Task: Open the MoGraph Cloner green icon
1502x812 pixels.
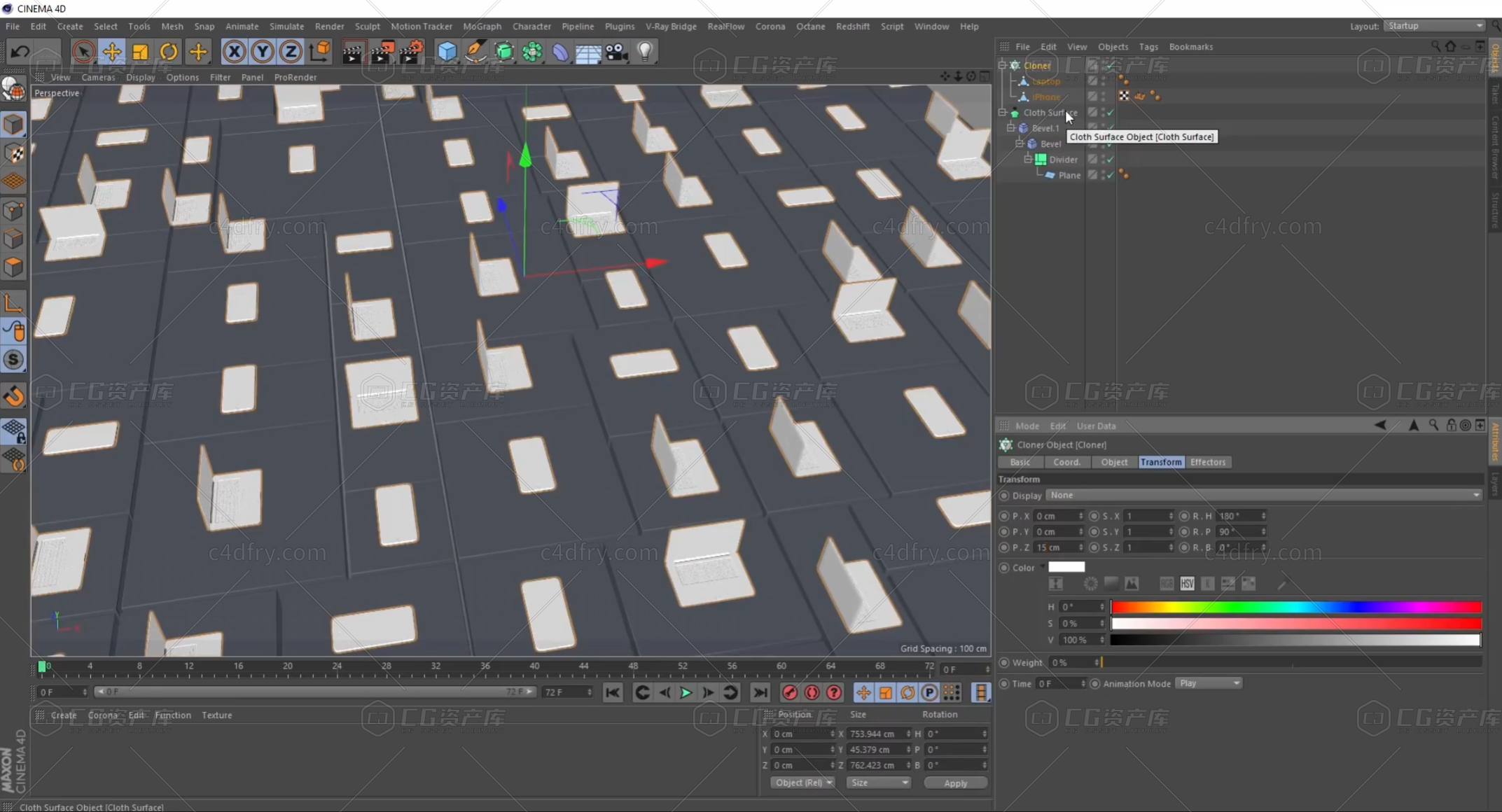Action: (x=532, y=52)
